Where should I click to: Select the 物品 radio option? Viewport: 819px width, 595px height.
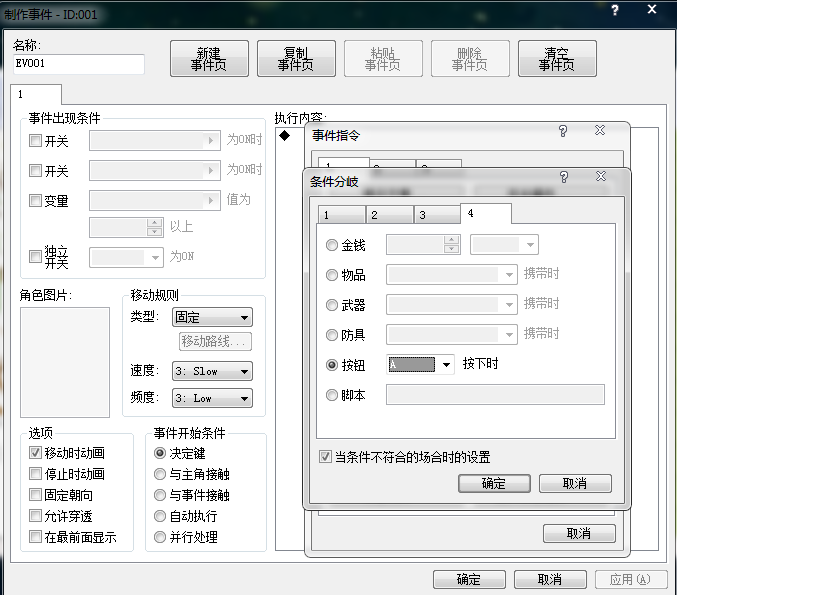[x=332, y=275]
